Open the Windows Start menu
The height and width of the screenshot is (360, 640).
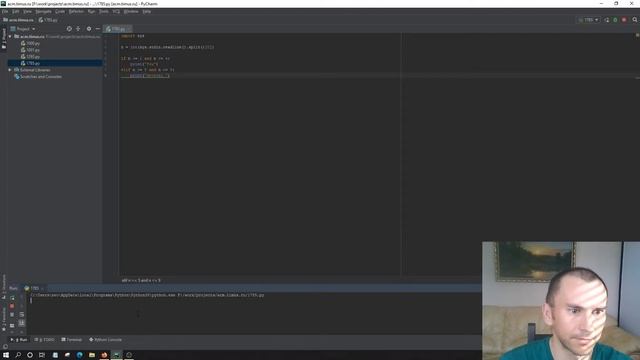[6, 355]
